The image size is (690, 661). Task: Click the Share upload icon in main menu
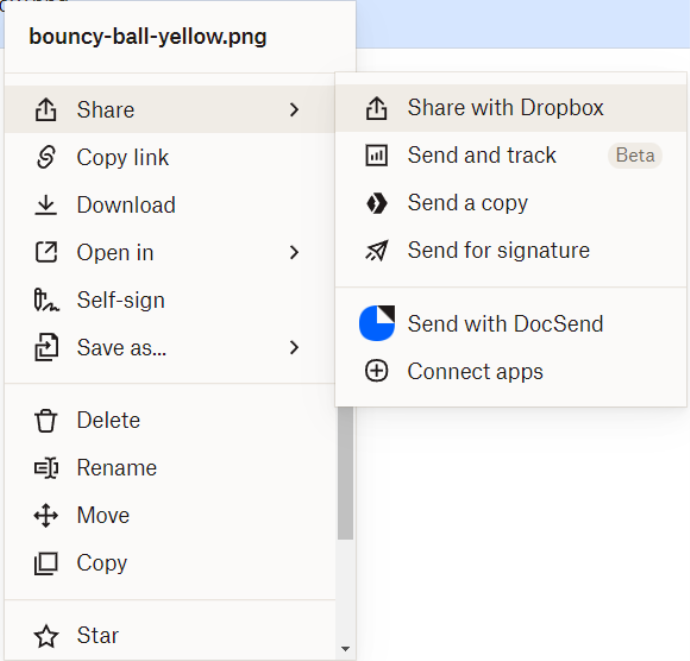(x=46, y=110)
